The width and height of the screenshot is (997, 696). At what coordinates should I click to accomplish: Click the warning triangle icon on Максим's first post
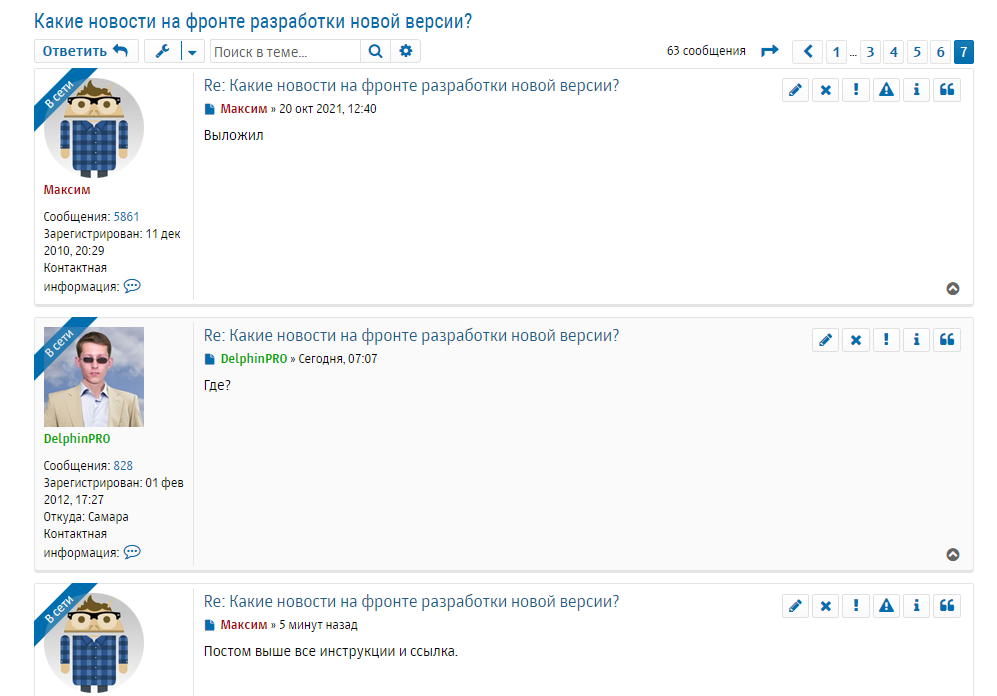pyautogui.click(x=886, y=90)
